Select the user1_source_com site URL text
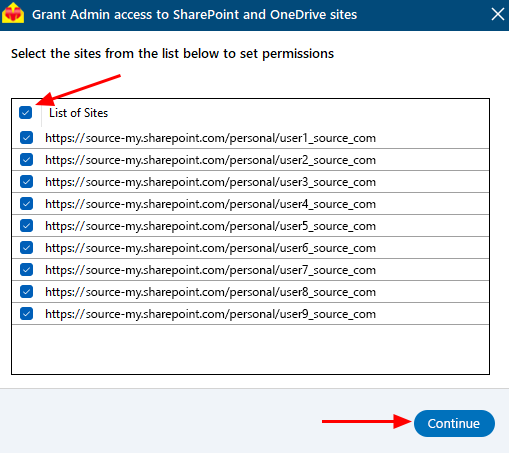This screenshot has width=509, height=453. click(210, 138)
